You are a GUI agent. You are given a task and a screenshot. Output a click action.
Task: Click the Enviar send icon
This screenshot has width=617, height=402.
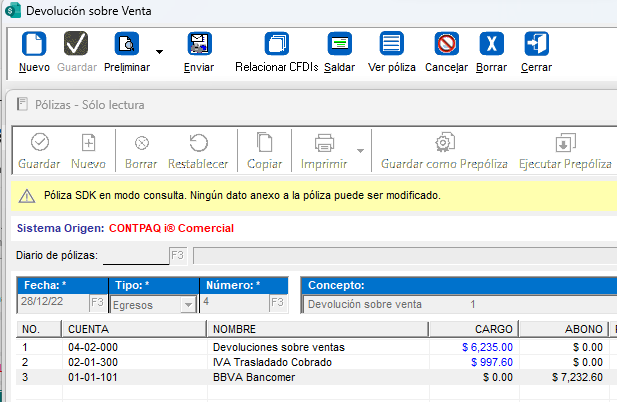[199, 46]
